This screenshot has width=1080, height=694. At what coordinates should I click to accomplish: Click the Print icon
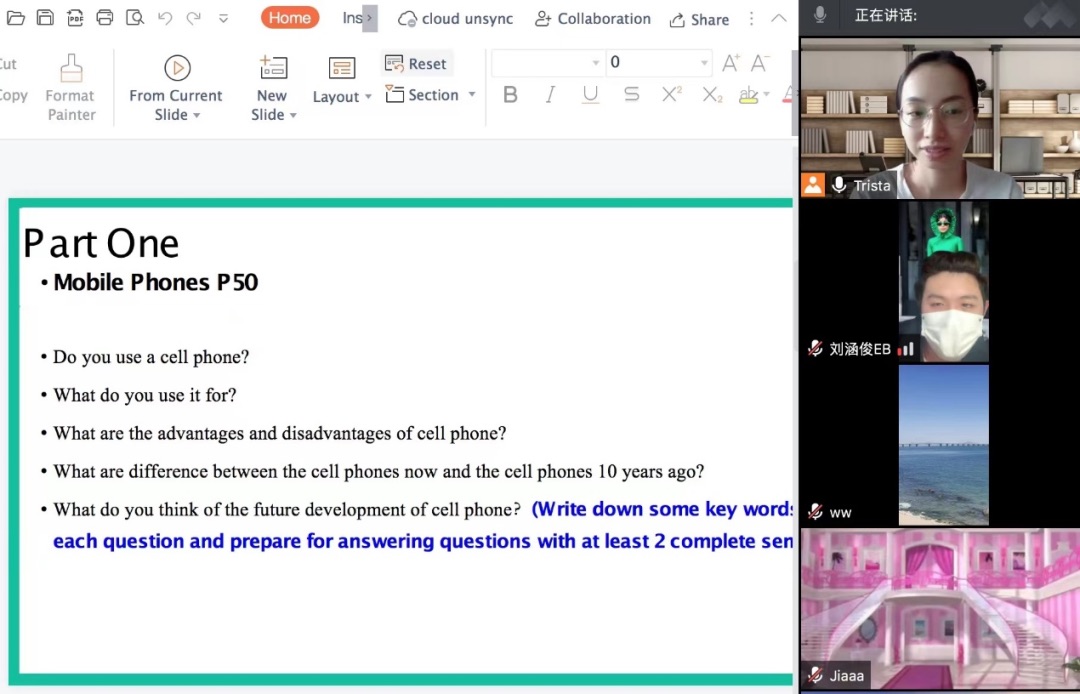pos(105,18)
